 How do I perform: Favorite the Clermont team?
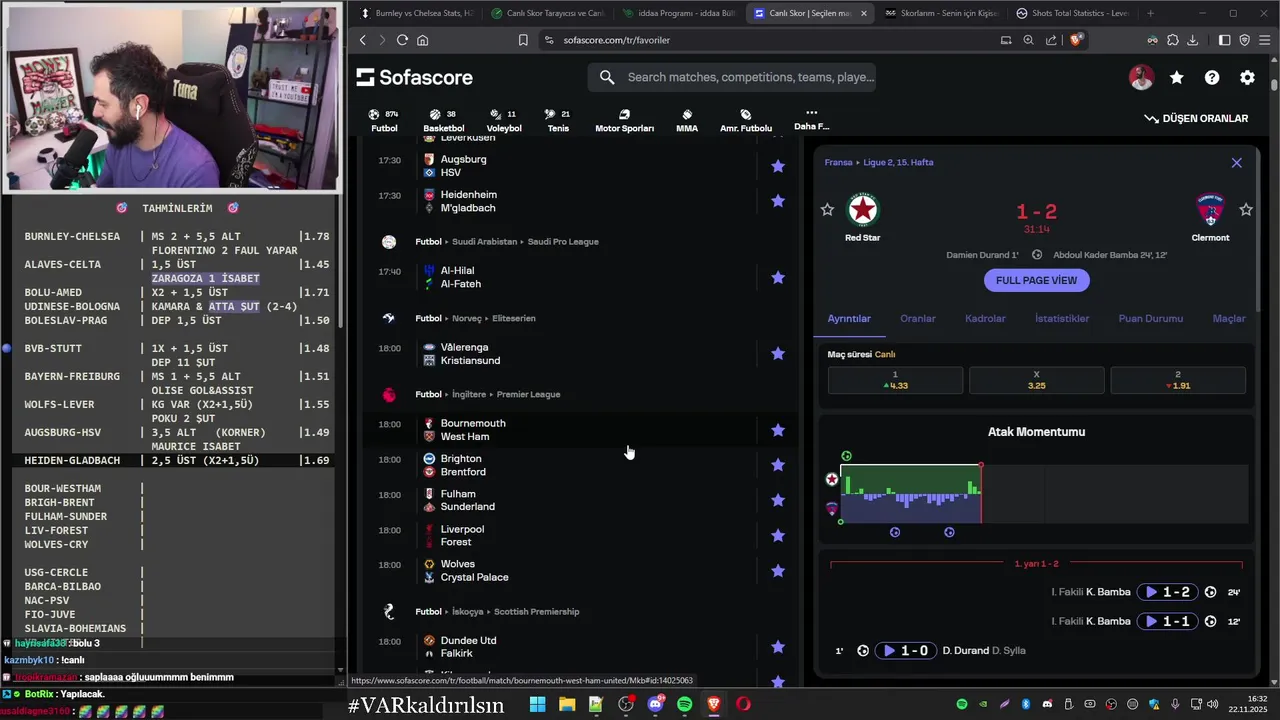1246,209
